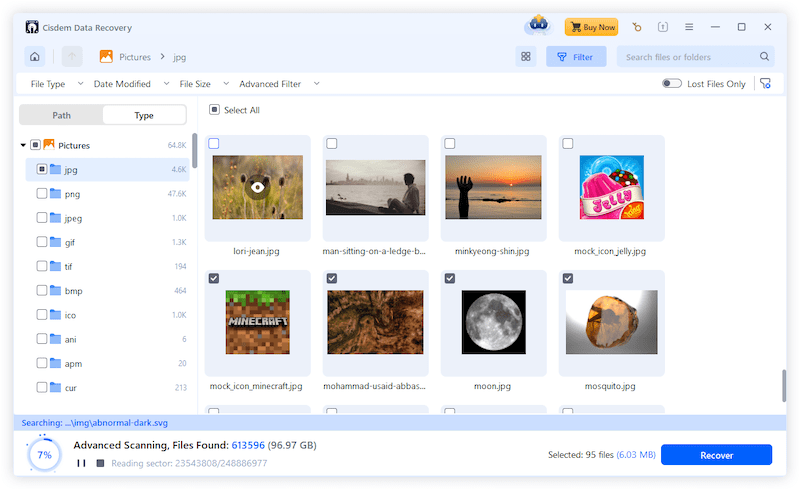Click the search magnifier icon
The height and width of the screenshot is (490, 800).
(x=765, y=57)
